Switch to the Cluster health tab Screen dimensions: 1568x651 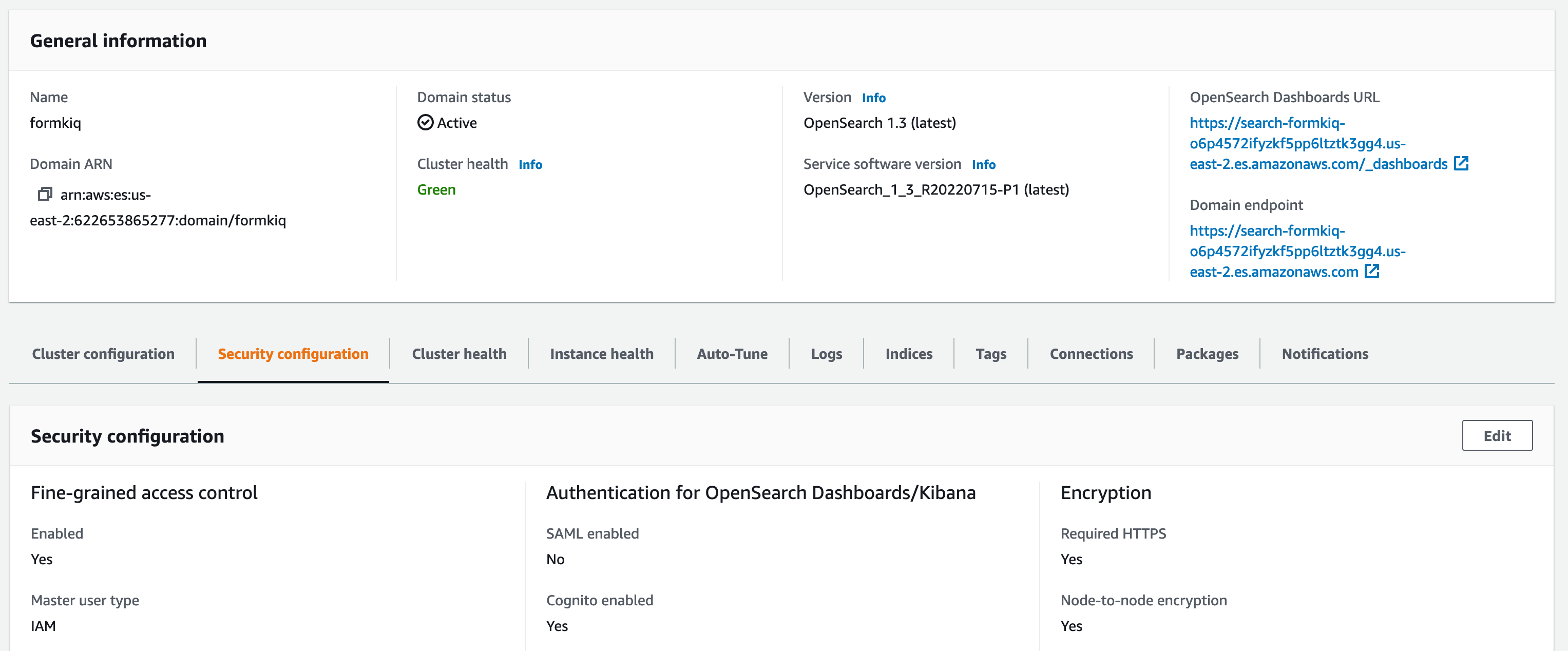point(460,354)
